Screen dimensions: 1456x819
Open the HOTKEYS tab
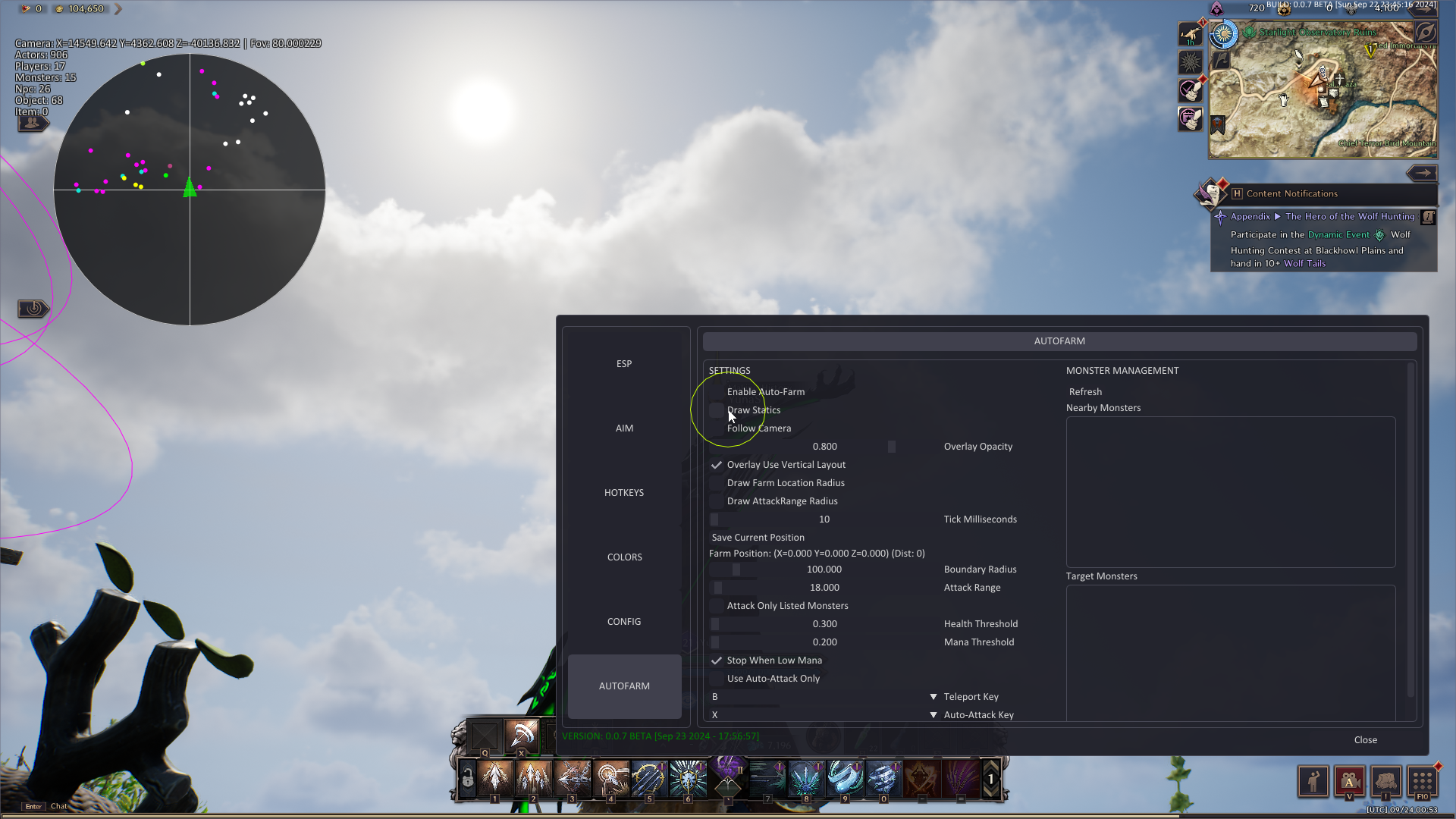click(624, 493)
